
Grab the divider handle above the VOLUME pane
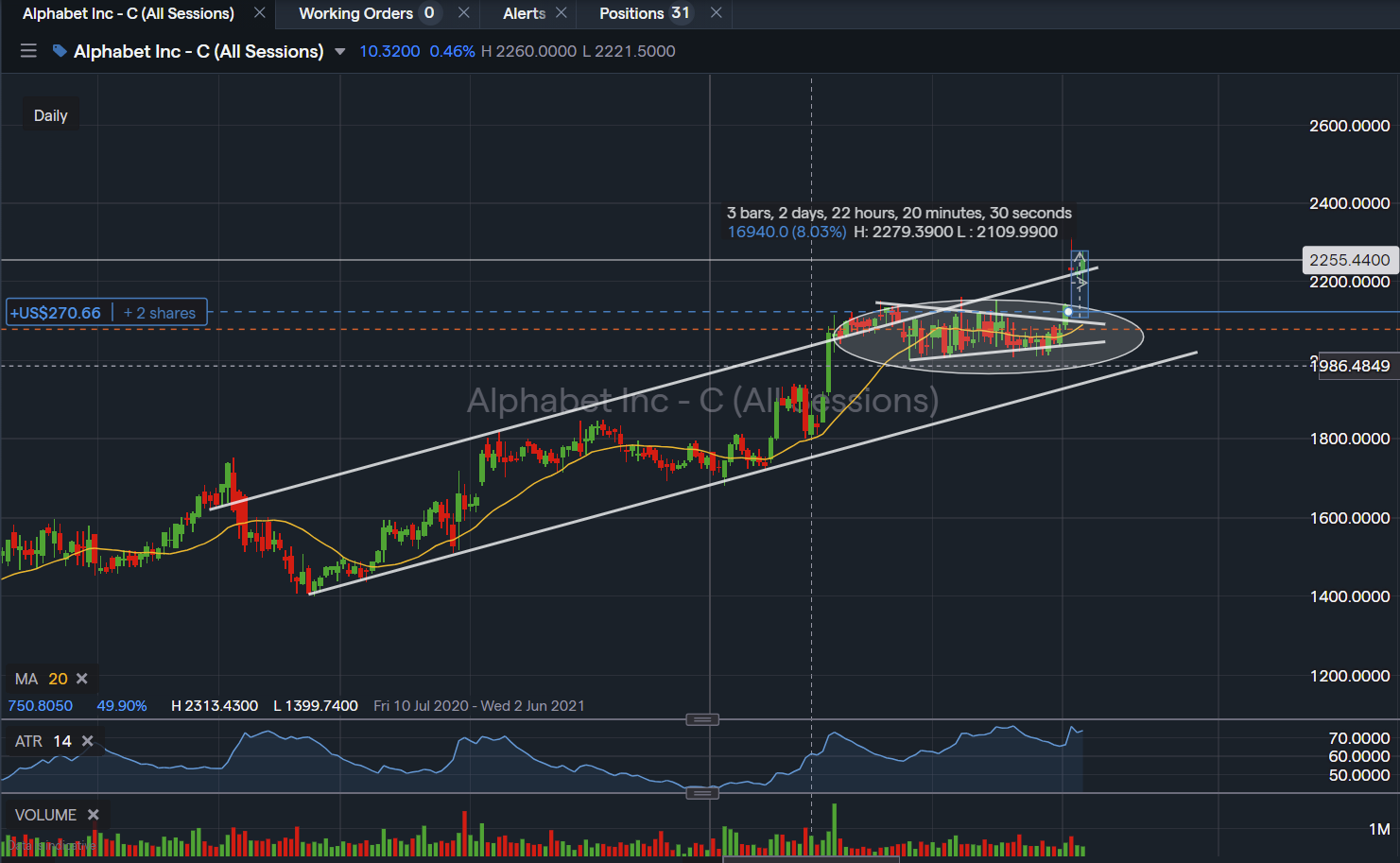(702, 794)
